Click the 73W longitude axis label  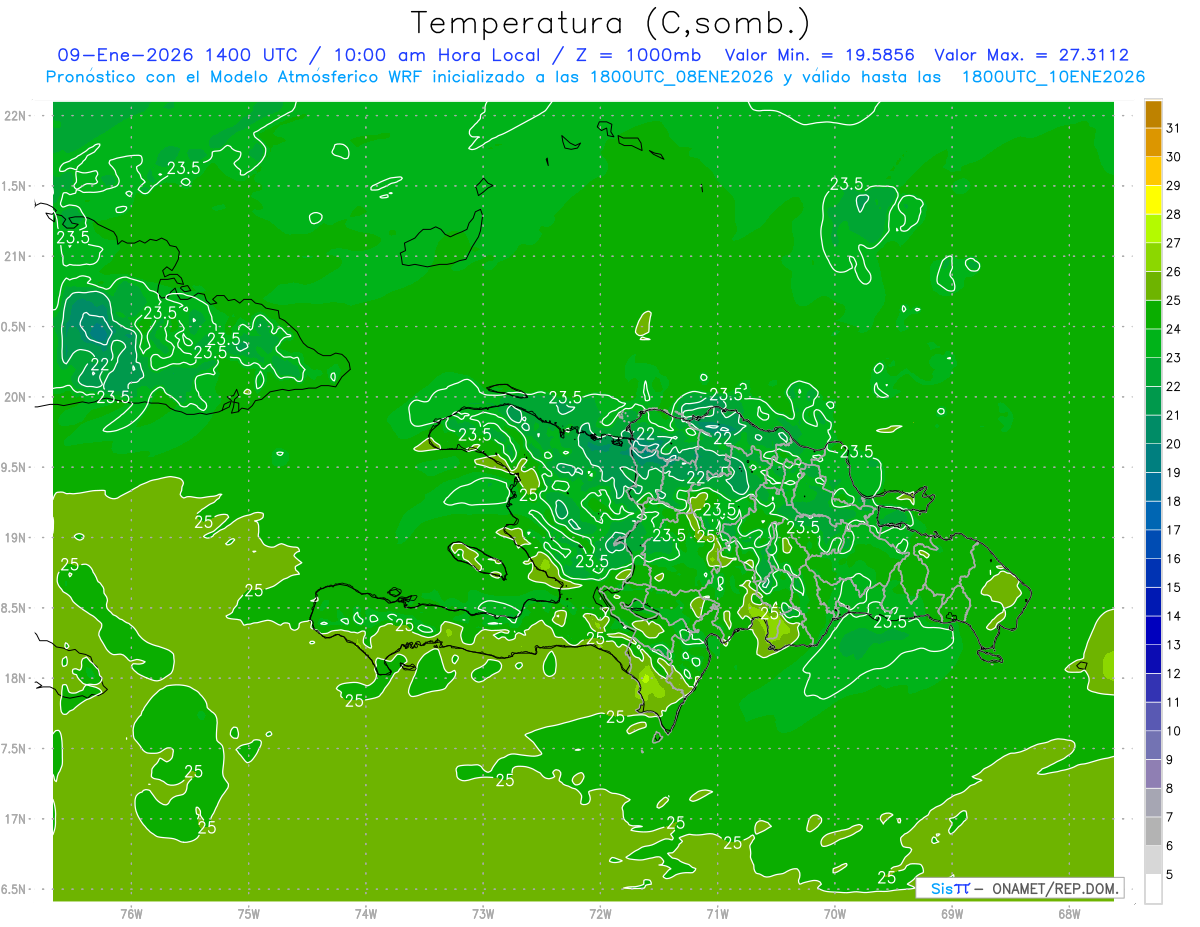pyautogui.click(x=483, y=913)
